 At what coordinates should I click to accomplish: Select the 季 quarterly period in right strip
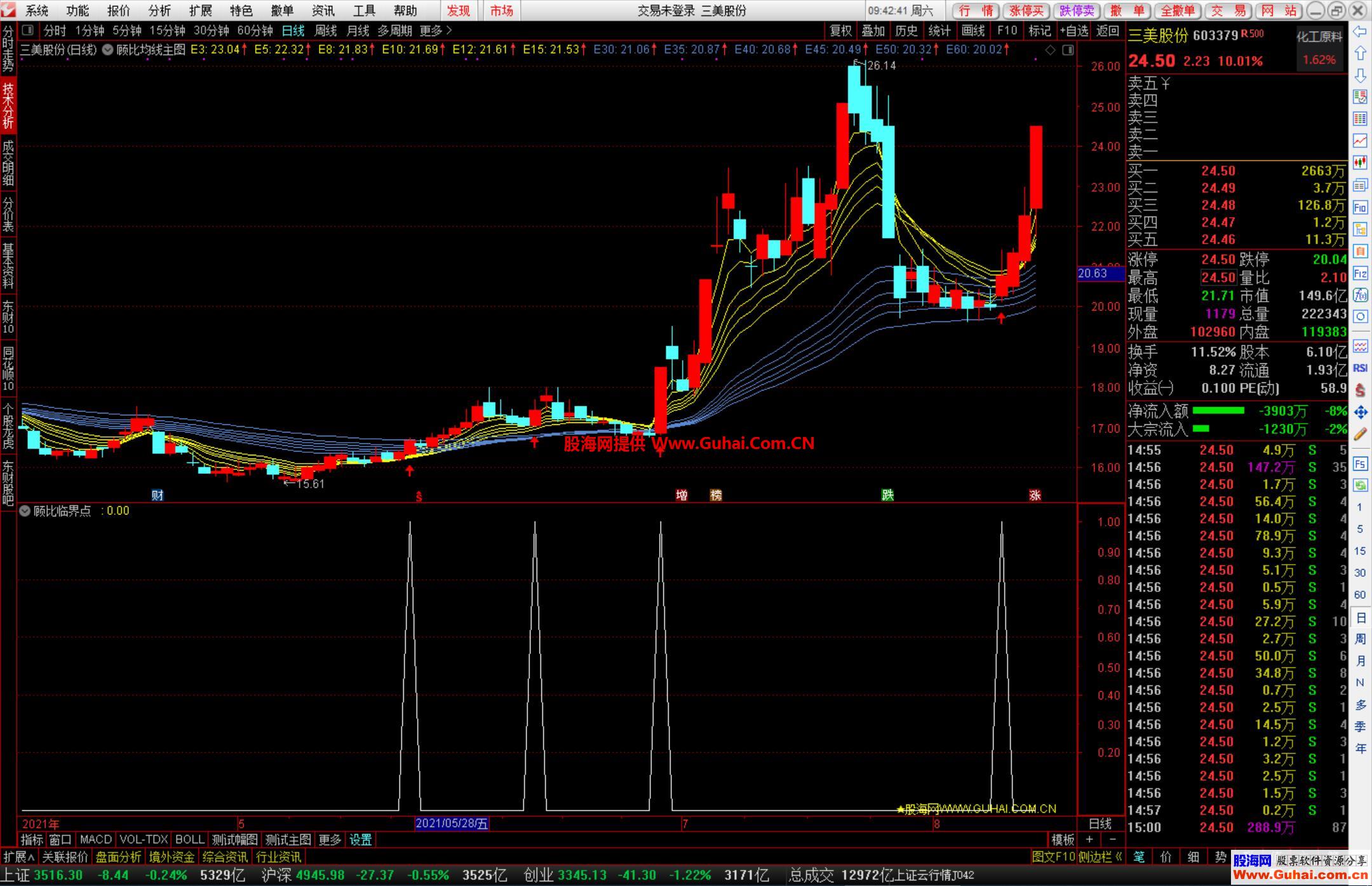coord(1360,727)
